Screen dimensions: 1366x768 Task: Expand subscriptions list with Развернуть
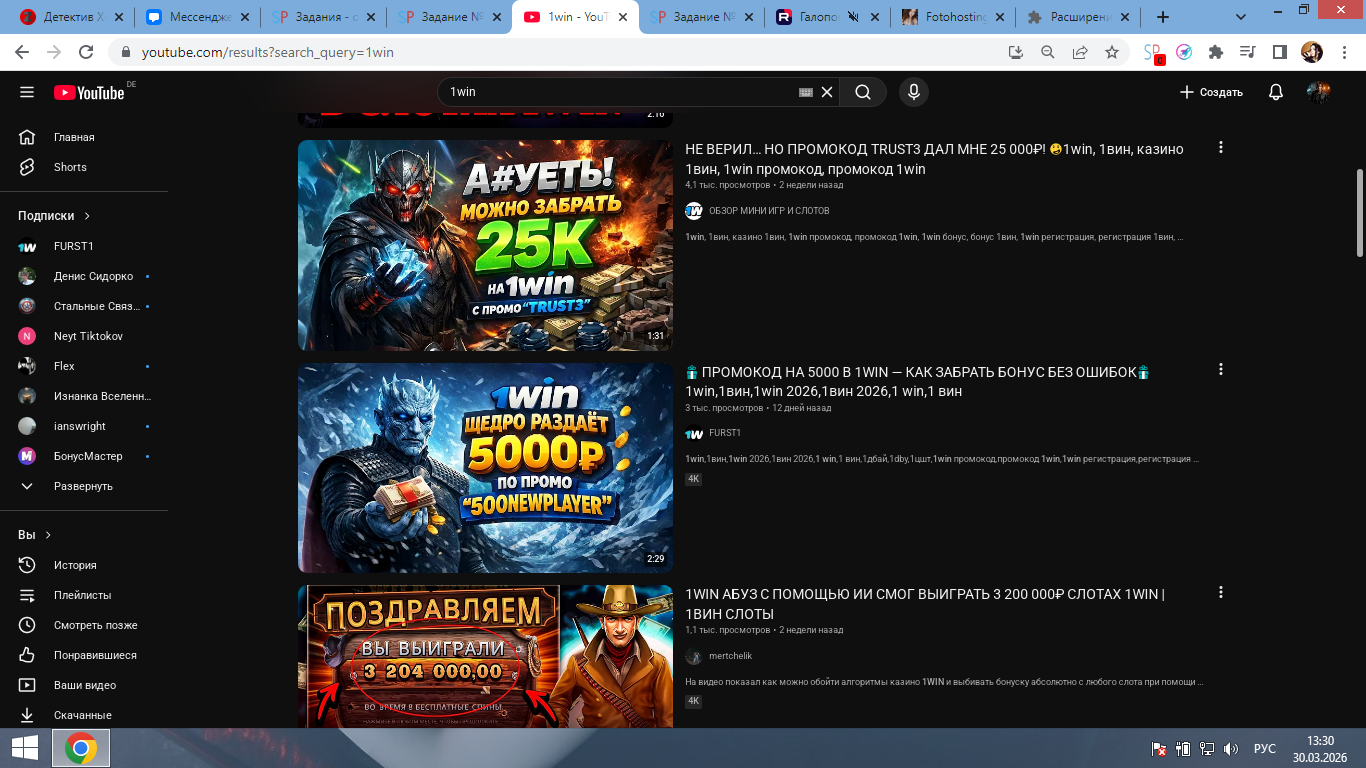click(84, 486)
